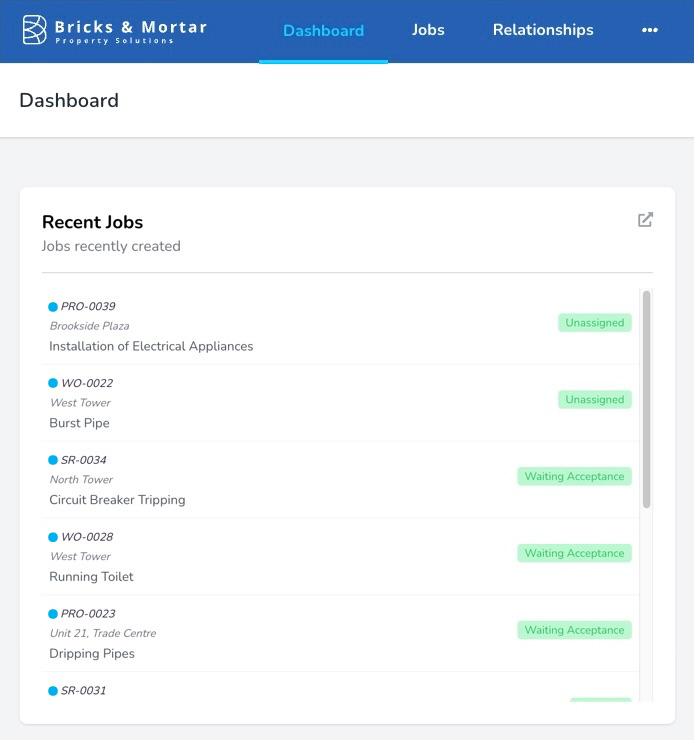Viewport: 694px width, 740px height.
Task: Open job PRO-0023
Action: coord(88,614)
